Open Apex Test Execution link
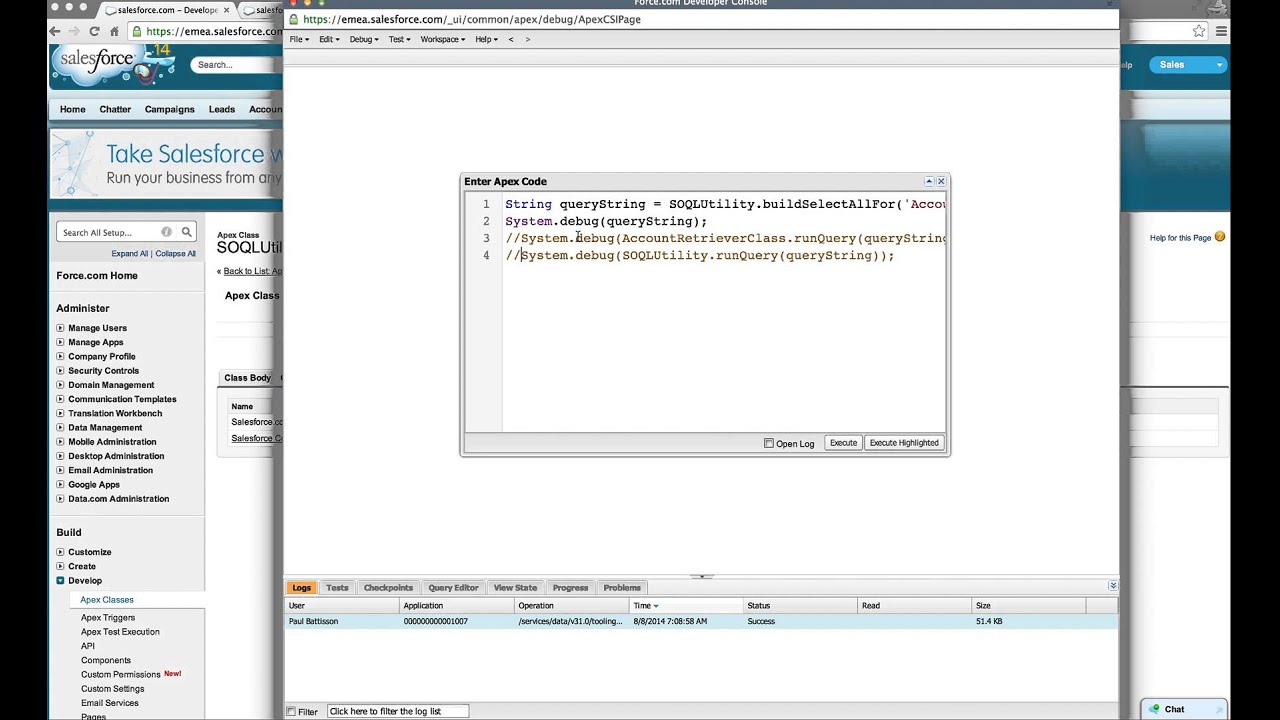The width and height of the screenshot is (1280, 720). coord(120,632)
